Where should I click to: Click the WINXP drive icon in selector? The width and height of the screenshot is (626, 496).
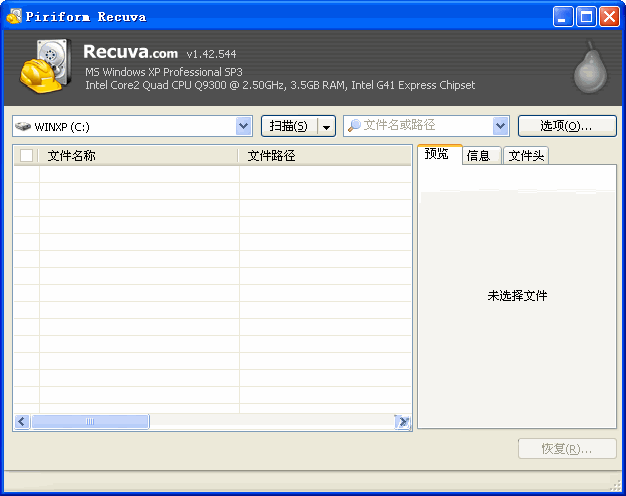[23, 126]
